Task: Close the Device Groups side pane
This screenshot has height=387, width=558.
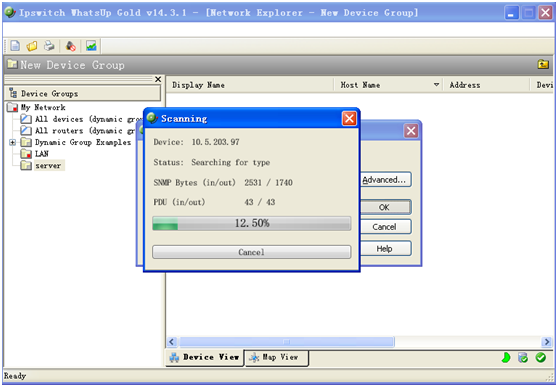Action: point(158,79)
